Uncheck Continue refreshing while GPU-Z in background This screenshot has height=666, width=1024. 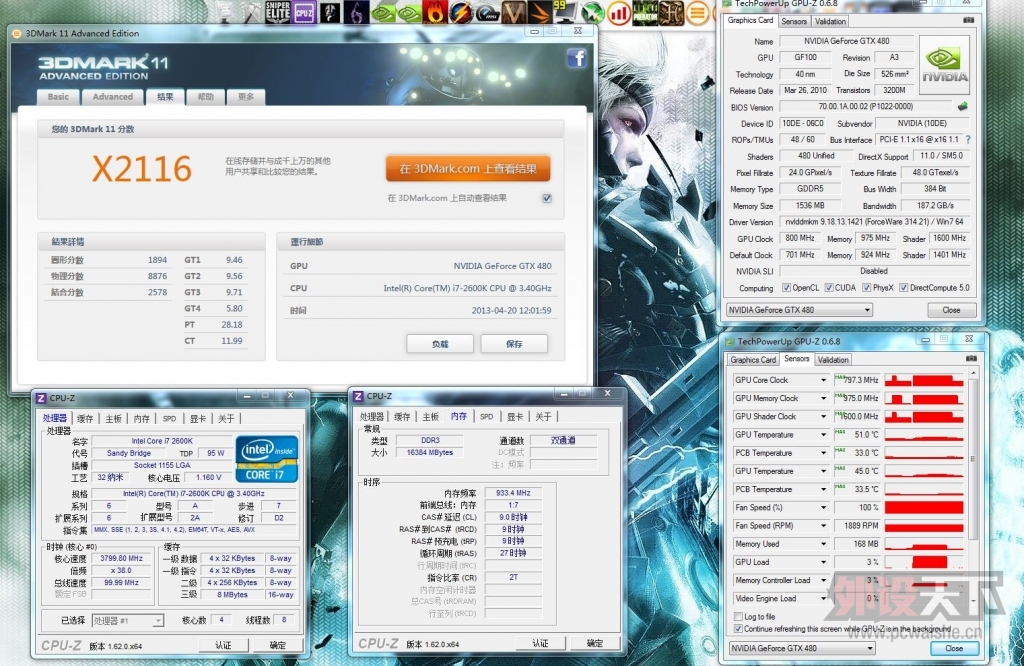739,629
